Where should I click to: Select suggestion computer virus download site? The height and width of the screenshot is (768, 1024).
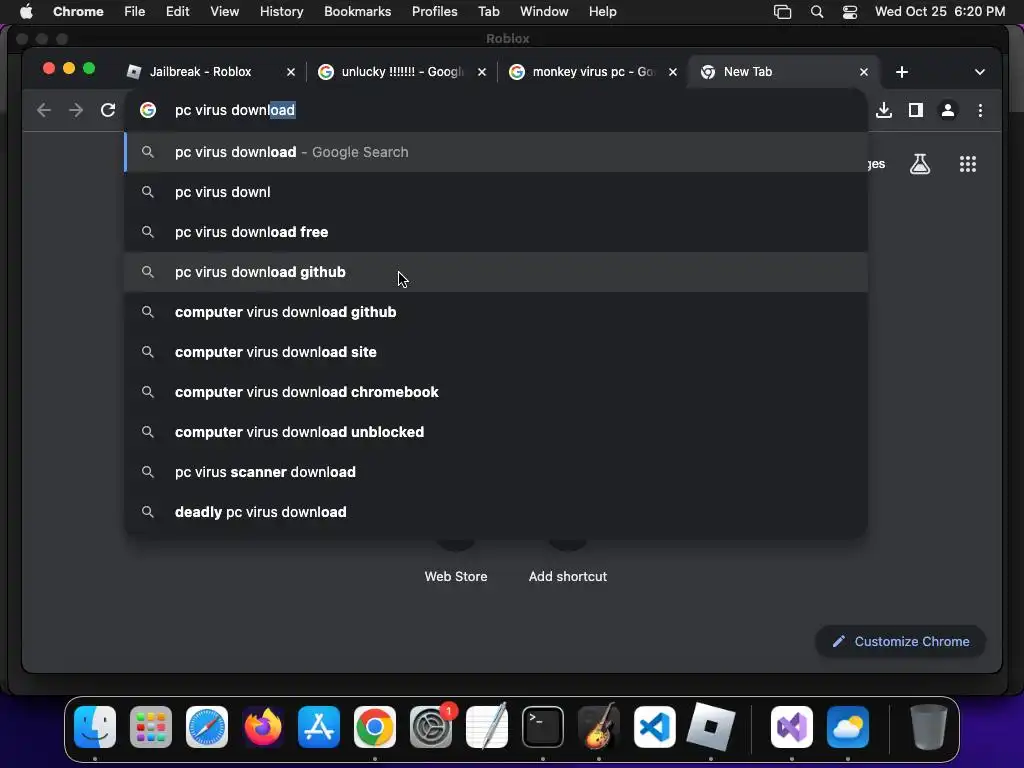(x=496, y=352)
